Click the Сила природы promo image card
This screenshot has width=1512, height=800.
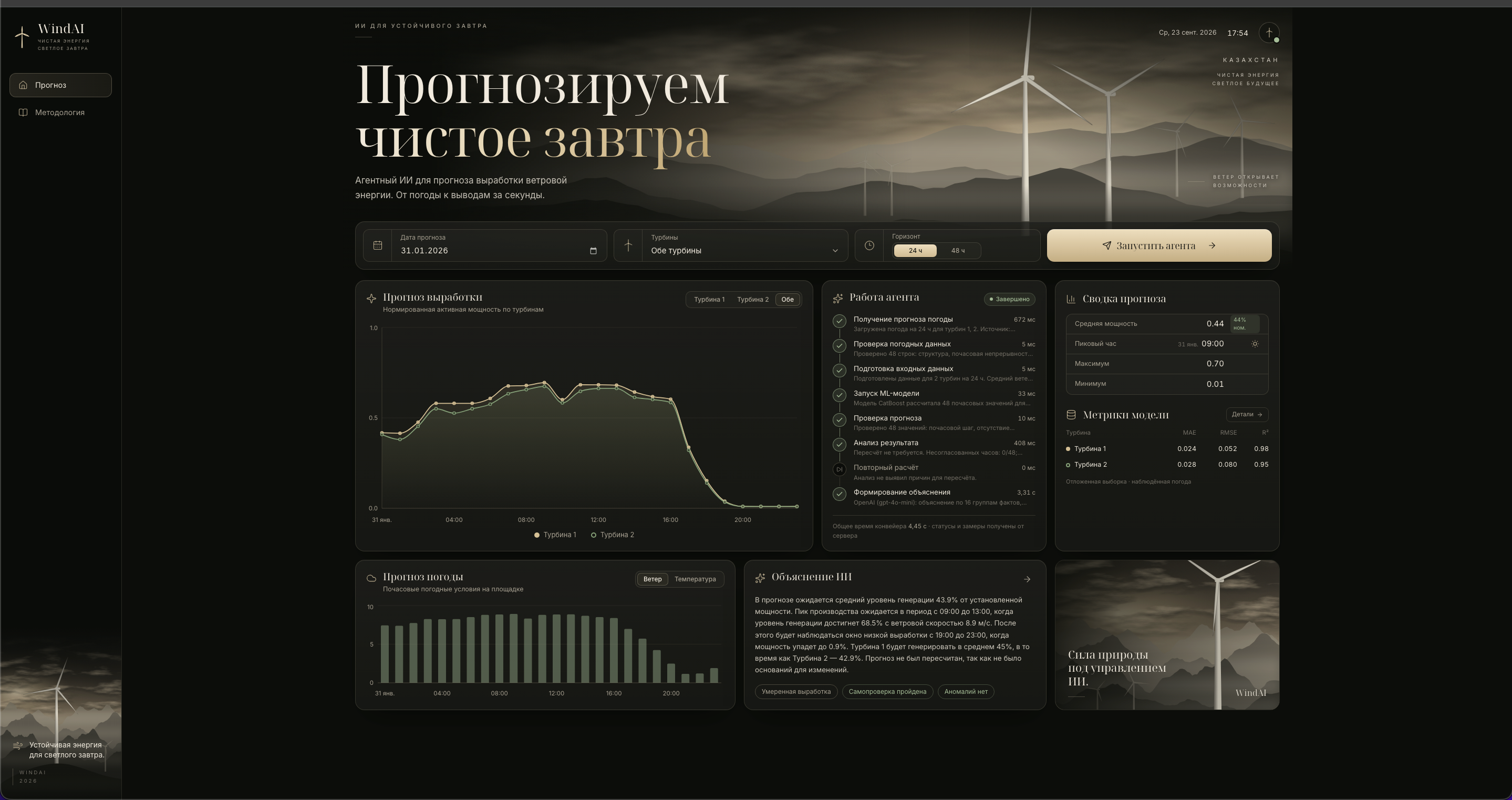1167,635
